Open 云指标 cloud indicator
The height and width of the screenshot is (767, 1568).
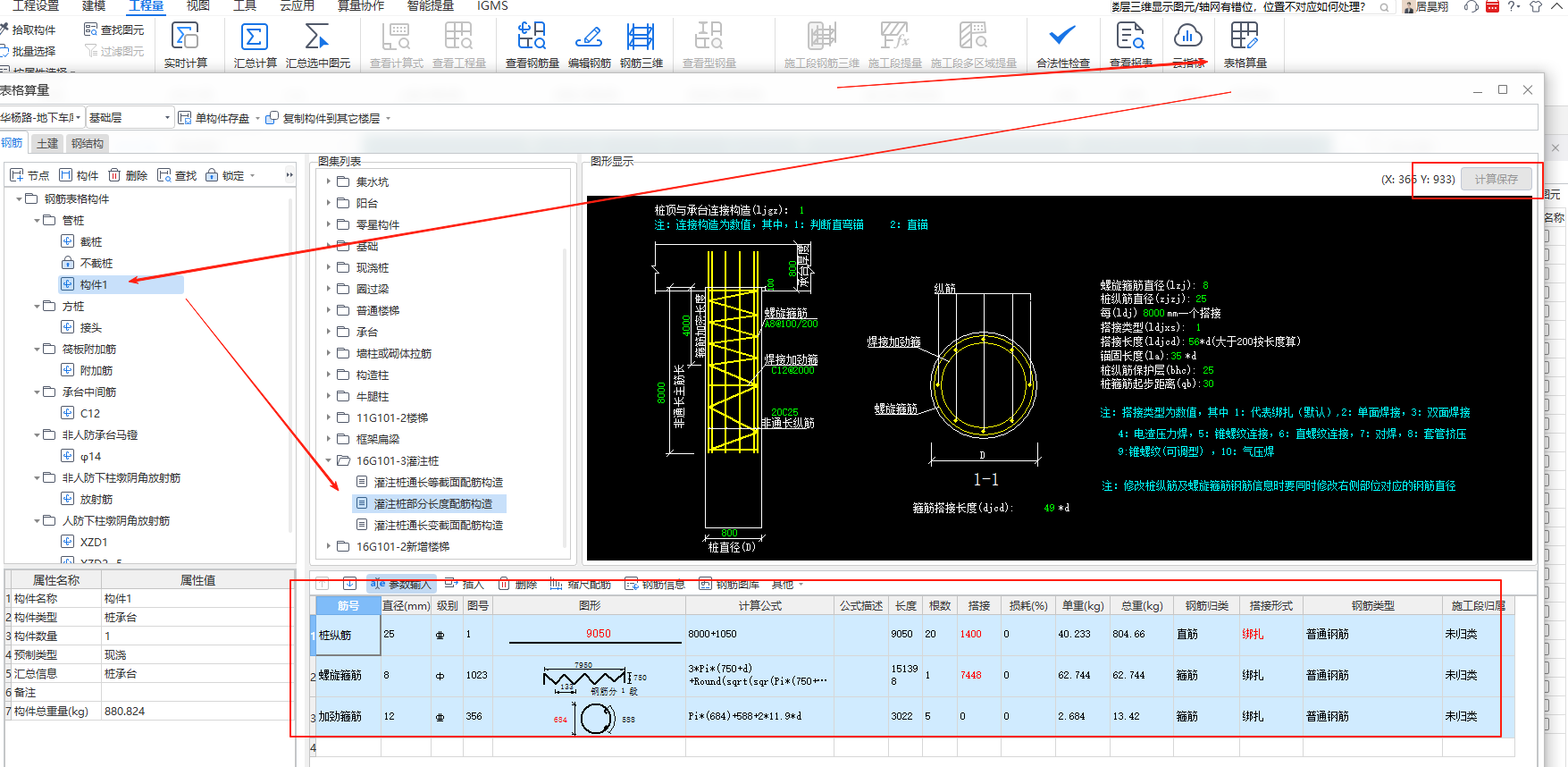[1187, 45]
